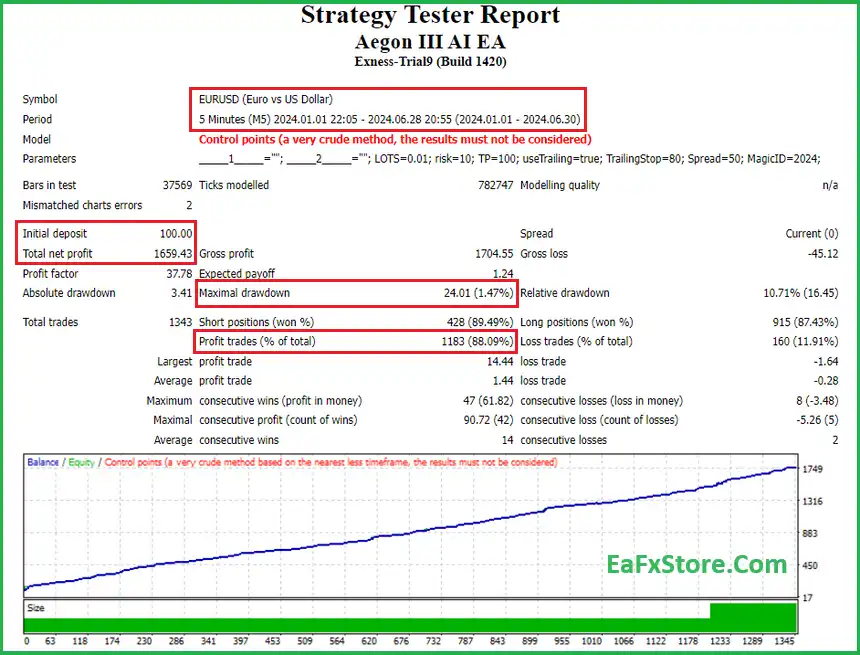Screen dimensions: 860x655
Task: Click Profit trades value 1183 (88.09%)
Action: [x=477, y=341]
